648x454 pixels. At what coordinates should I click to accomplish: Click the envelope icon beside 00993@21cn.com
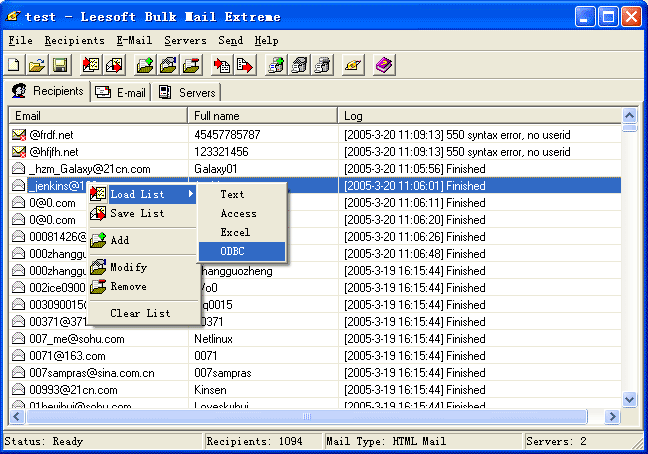point(19,390)
